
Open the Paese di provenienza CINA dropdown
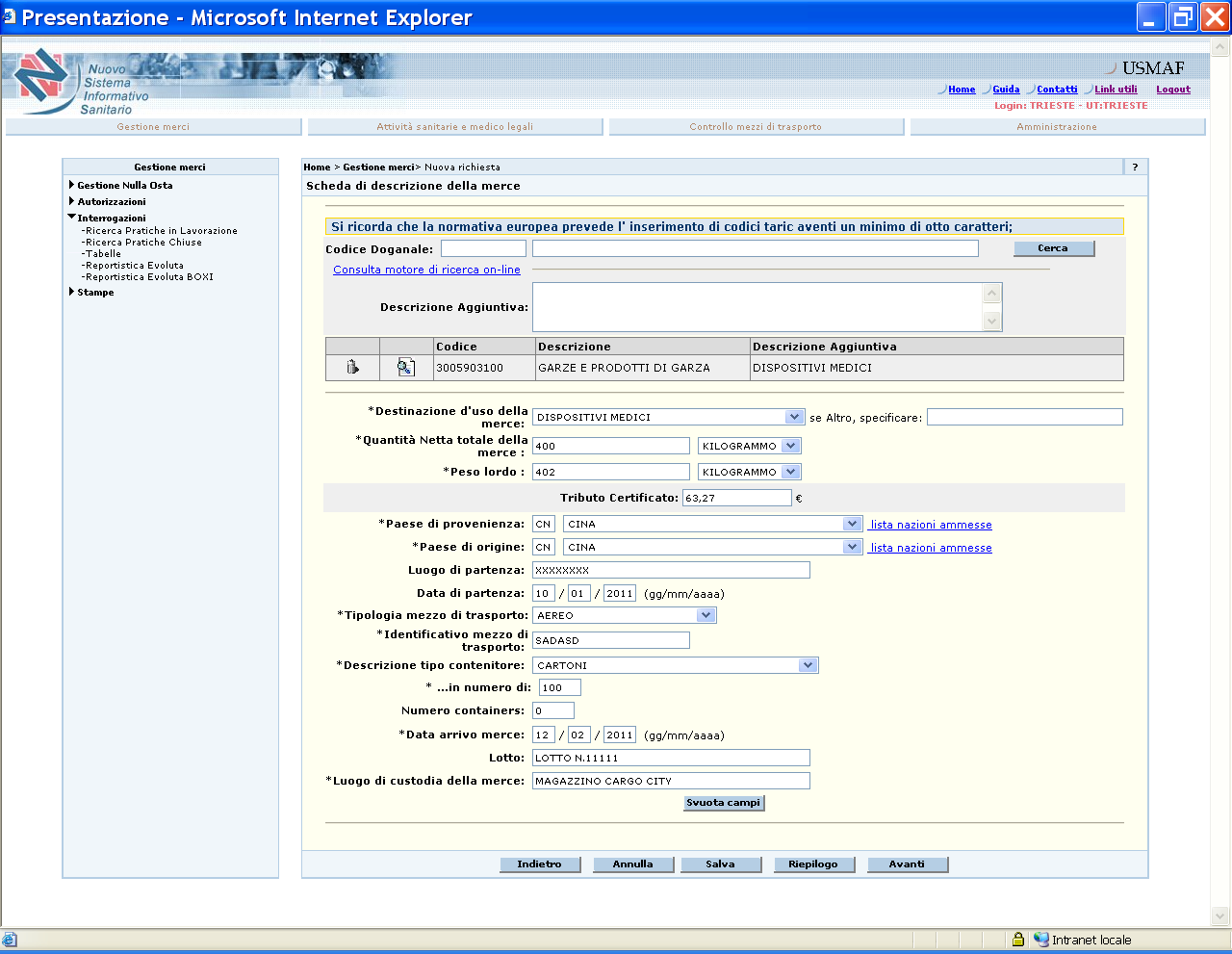click(852, 524)
